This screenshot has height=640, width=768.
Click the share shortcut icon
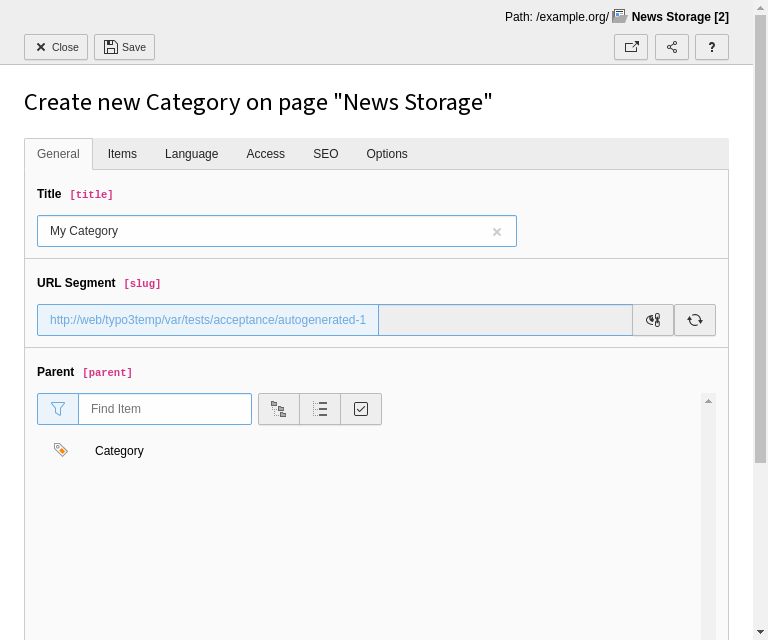click(x=672, y=47)
